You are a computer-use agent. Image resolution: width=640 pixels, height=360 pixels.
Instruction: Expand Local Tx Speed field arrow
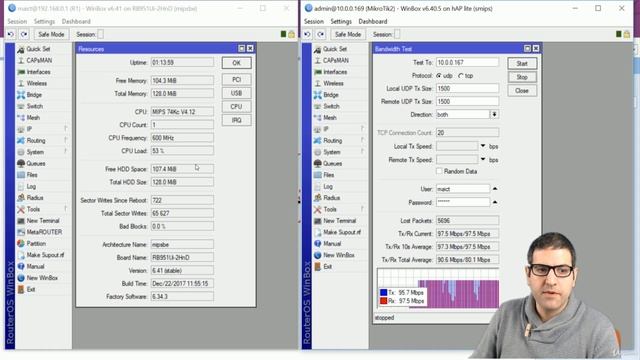click(483, 146)
